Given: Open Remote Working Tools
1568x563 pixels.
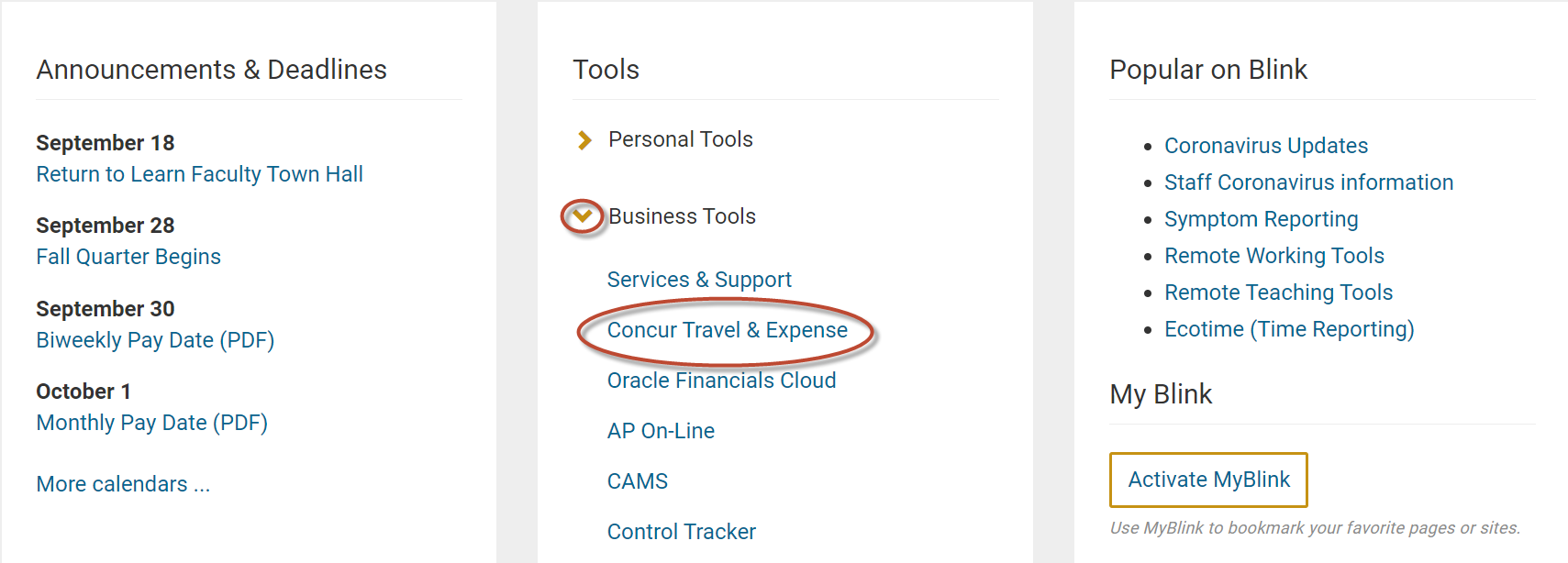Looking at the screenshot, I should click(x=1274, y=256).
